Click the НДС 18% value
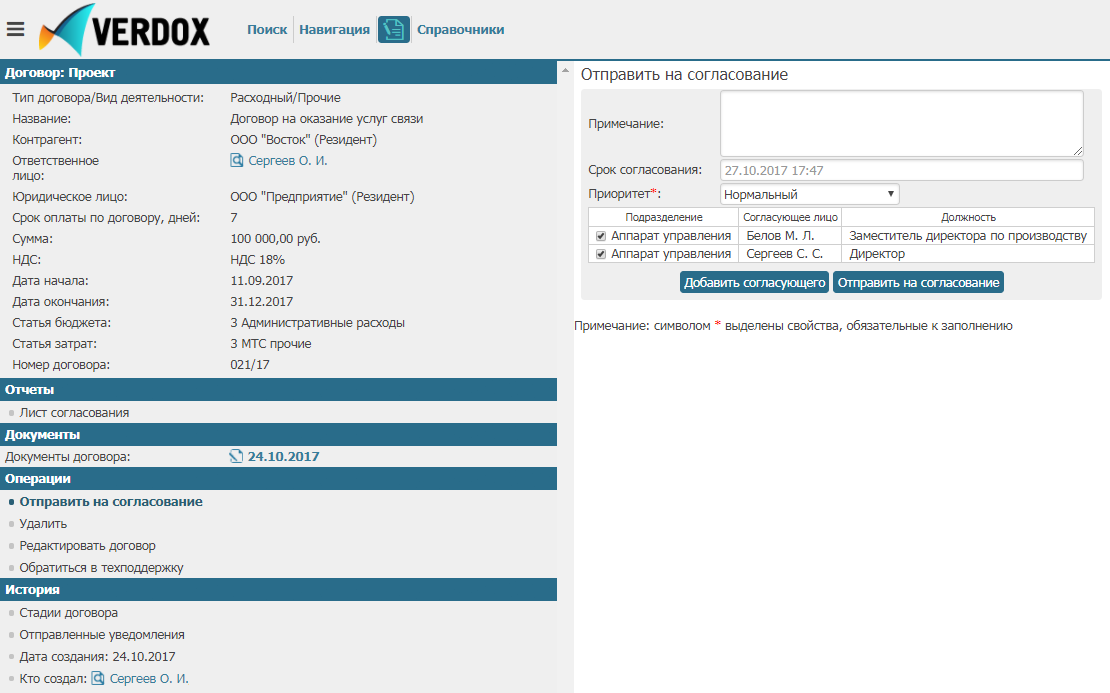The width and height of the screenshot is (1110, 693). 258,260
